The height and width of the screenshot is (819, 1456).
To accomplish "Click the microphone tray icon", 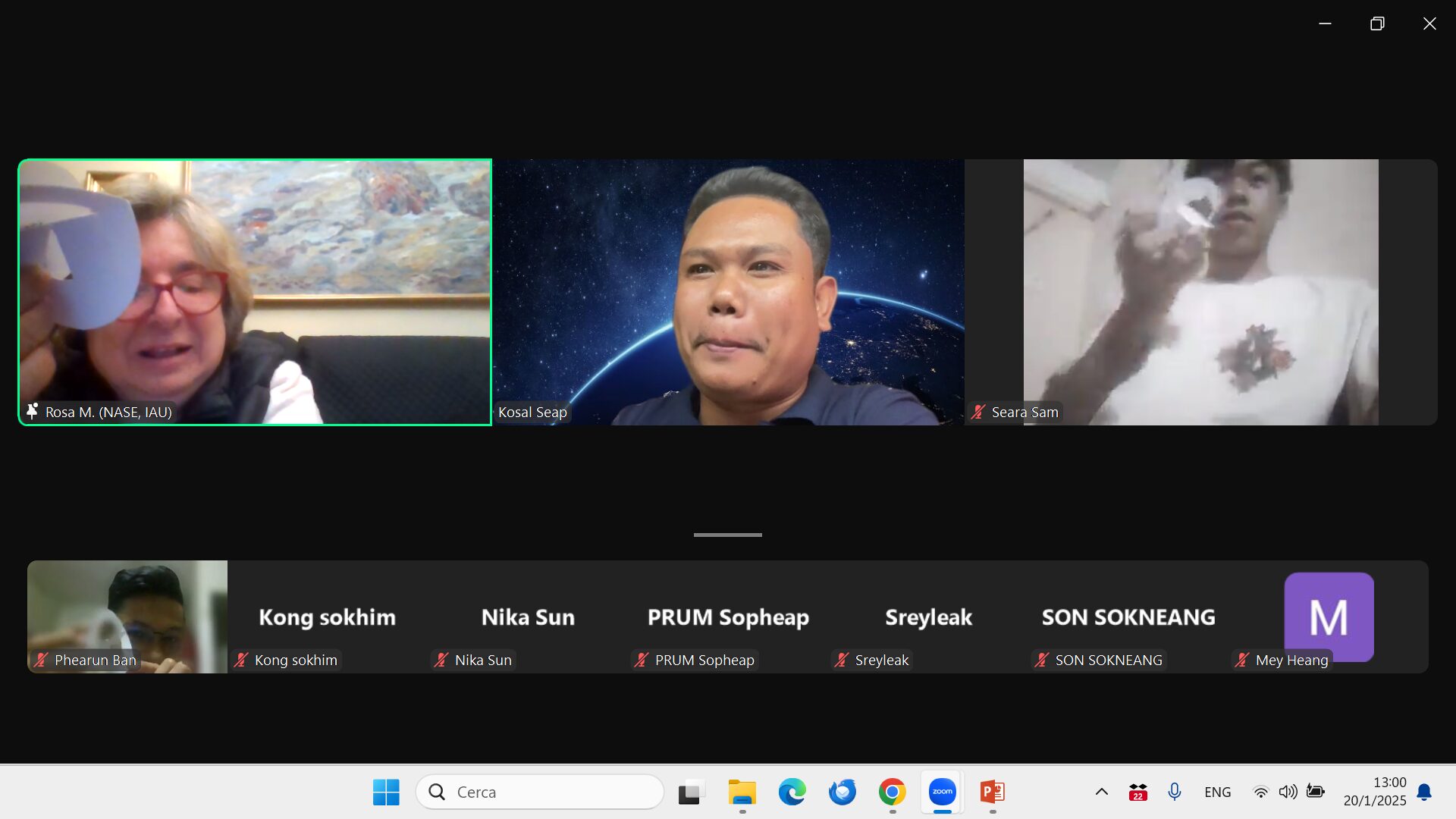I will coord(1175,792).
